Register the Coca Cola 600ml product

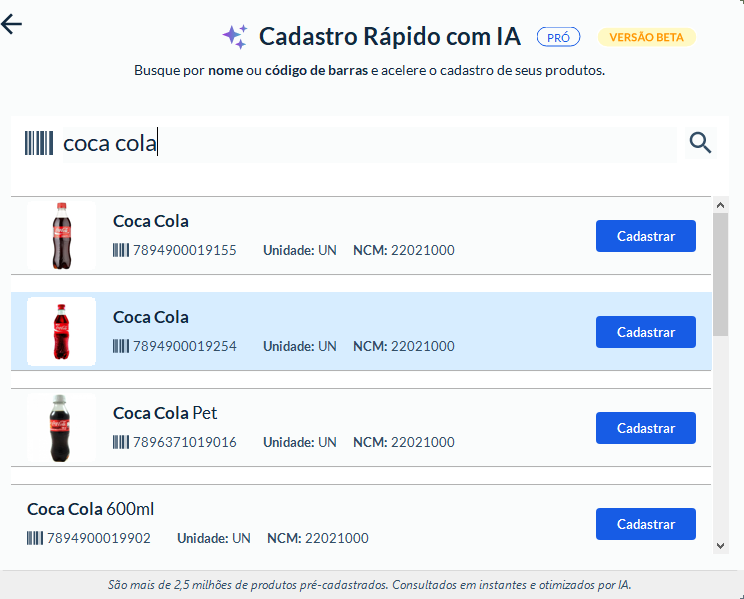point(645,524)
